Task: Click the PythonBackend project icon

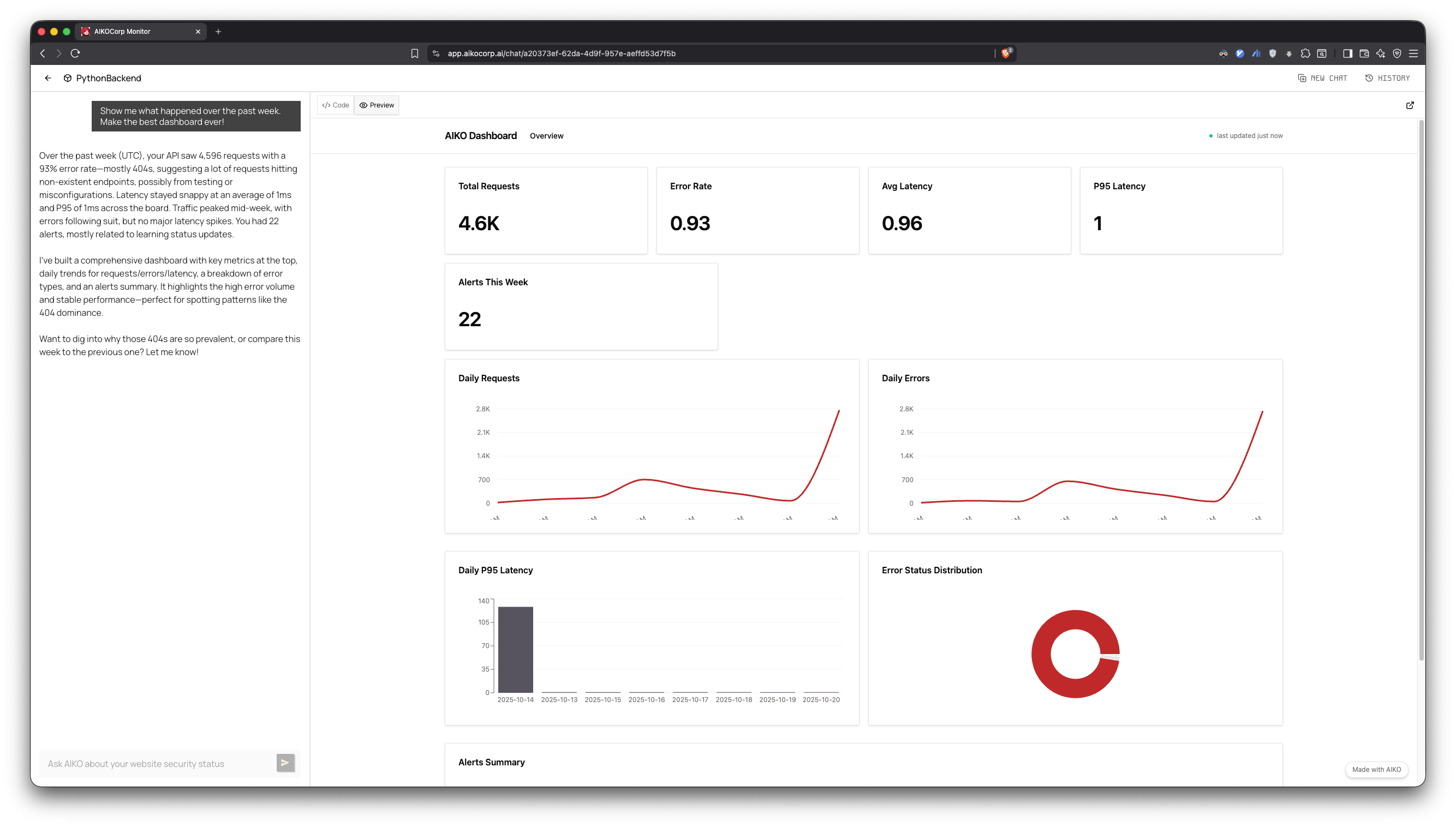Action: [x=67, y=78]
